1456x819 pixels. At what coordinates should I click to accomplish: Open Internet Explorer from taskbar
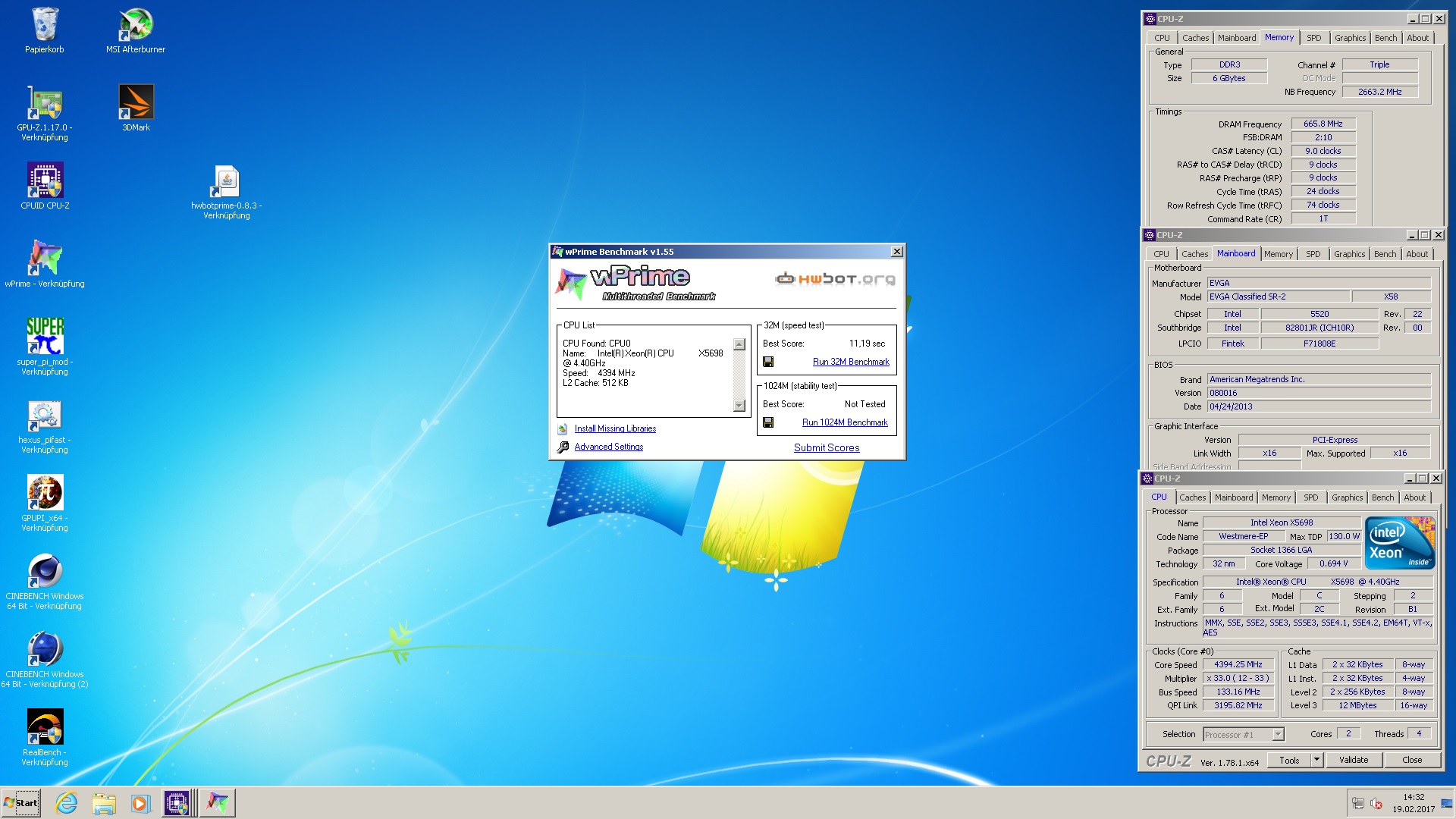pyautogui.click(x=67, y=803)
